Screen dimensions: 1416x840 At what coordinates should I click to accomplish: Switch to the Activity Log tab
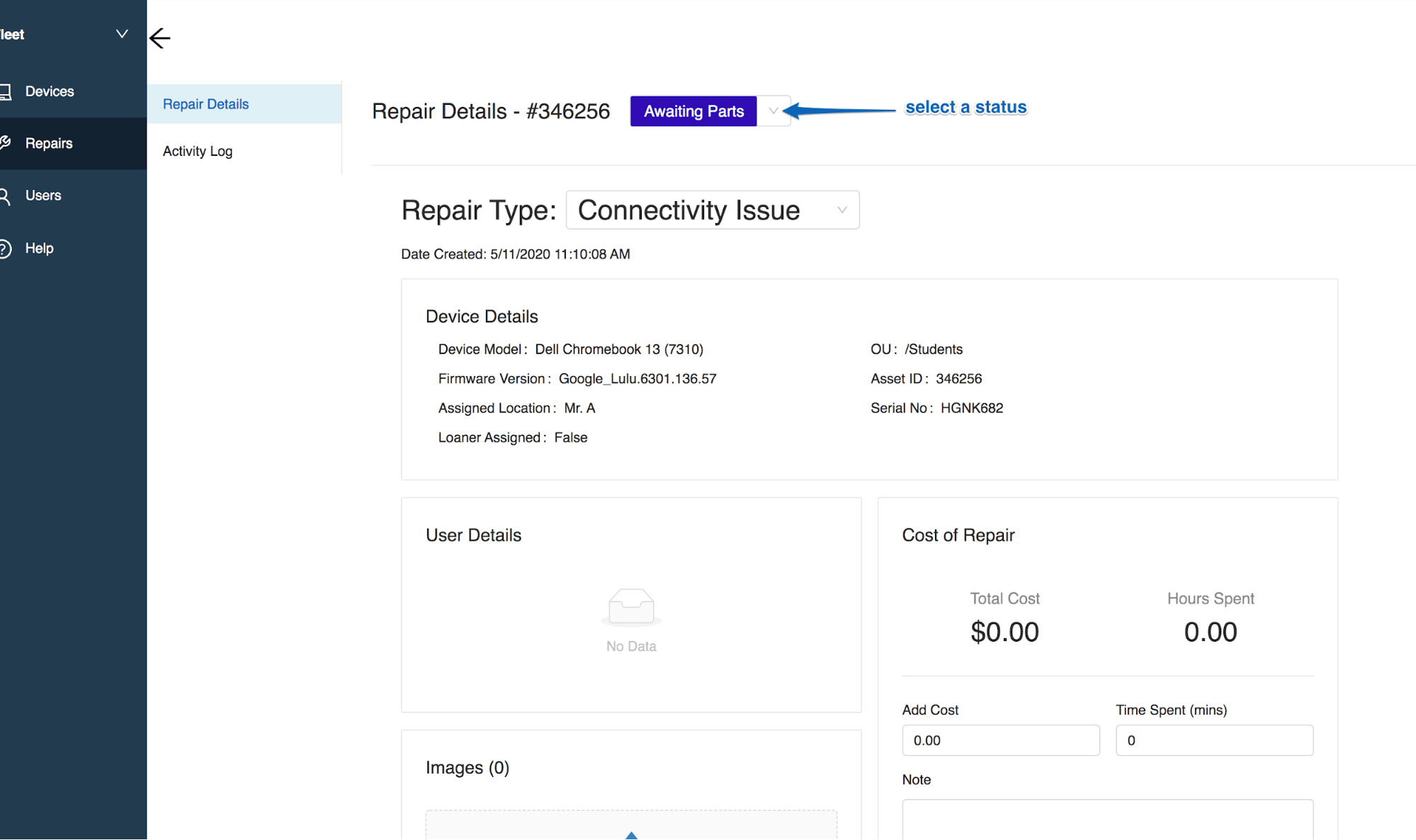[244, 151]
